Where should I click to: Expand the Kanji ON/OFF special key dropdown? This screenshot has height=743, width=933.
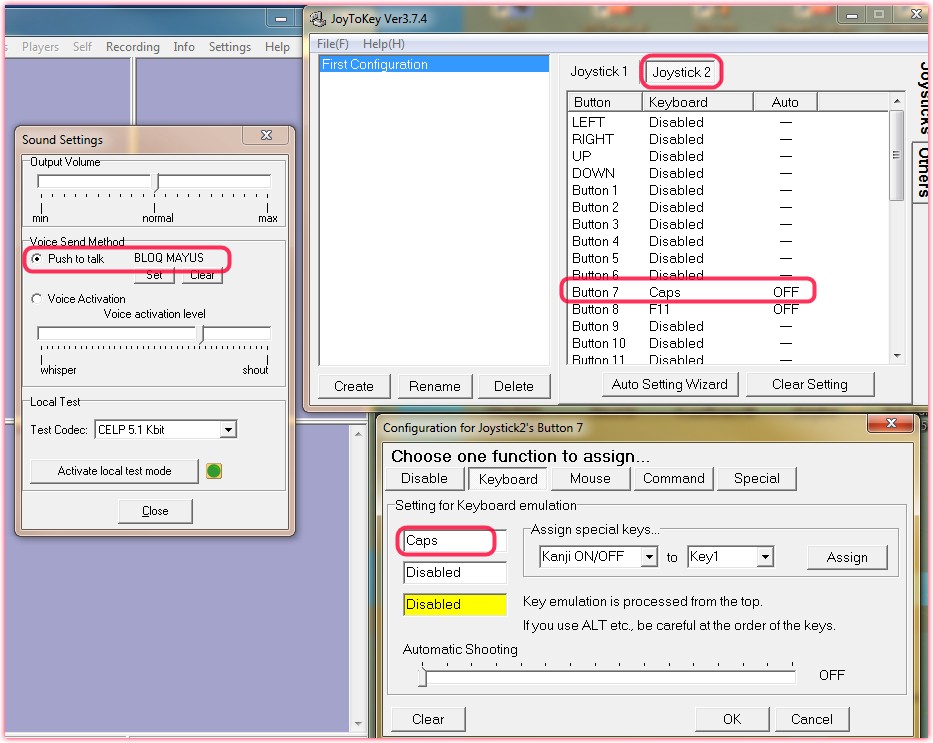(649, 557)
